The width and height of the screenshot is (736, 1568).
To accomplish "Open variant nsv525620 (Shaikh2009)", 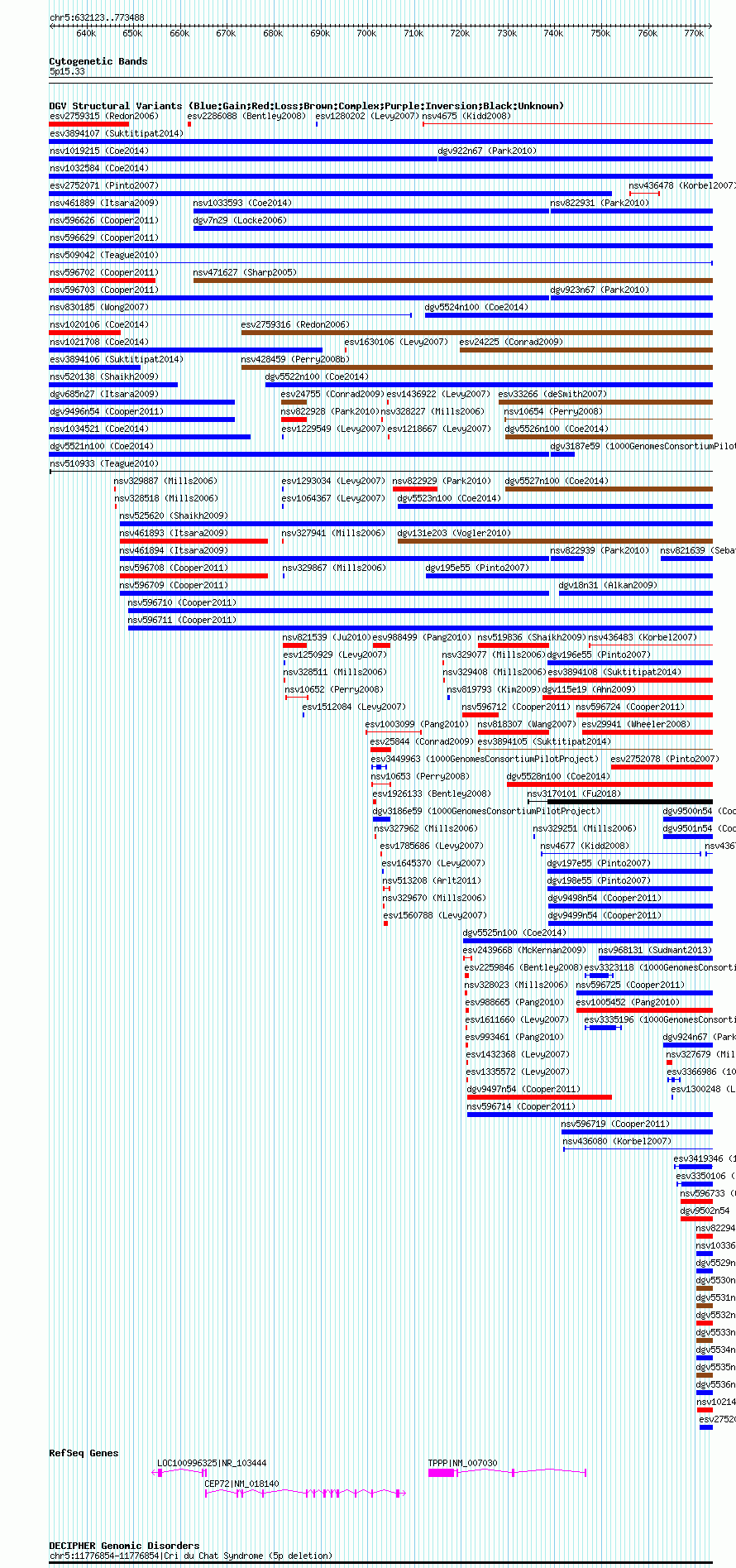I will [x=174, y=516].
